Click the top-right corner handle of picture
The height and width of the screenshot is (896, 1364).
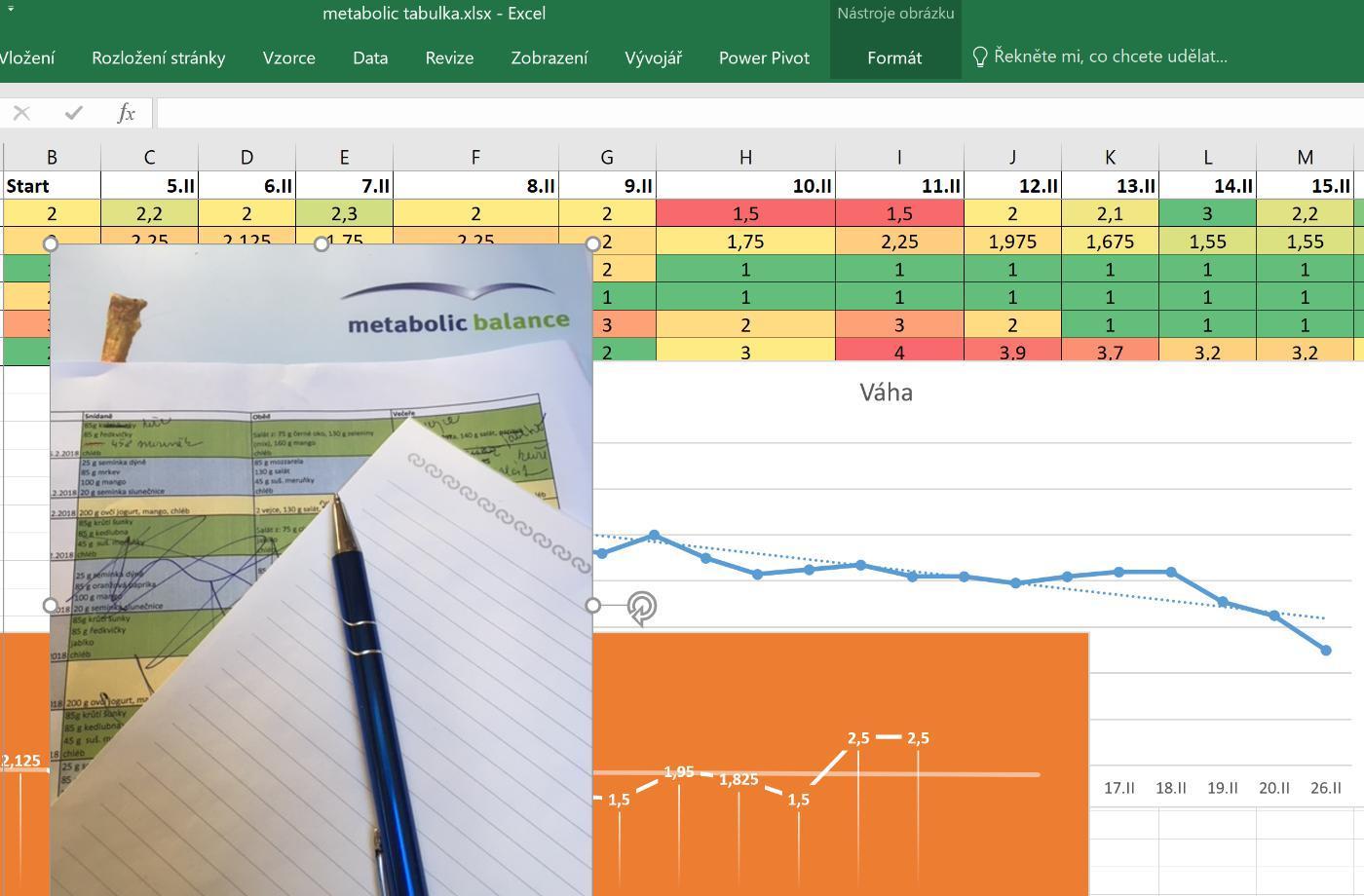[x=592, y=243]
